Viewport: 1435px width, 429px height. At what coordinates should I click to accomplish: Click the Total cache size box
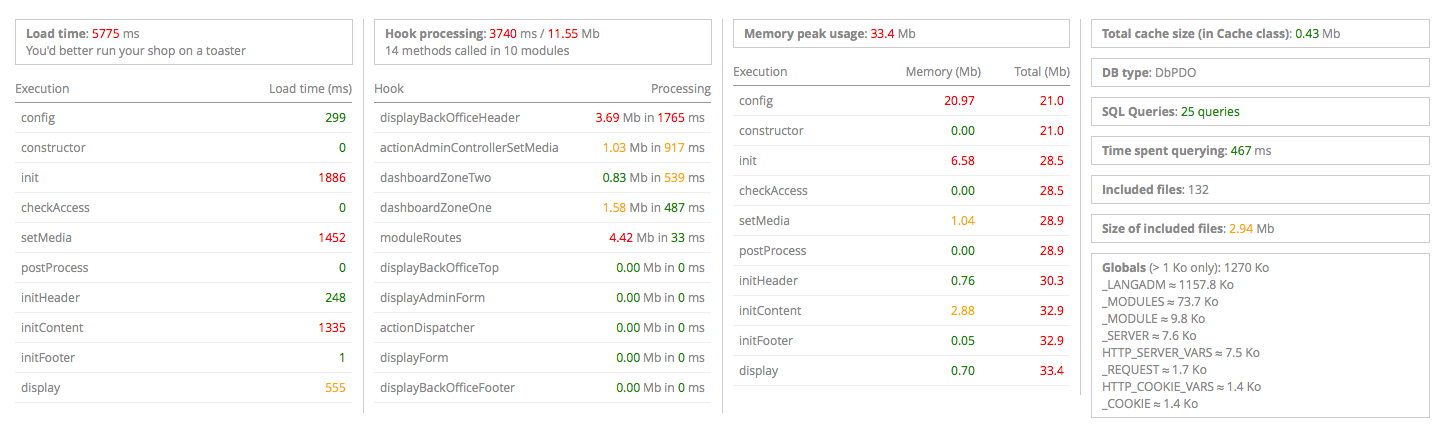[1260, 34]
